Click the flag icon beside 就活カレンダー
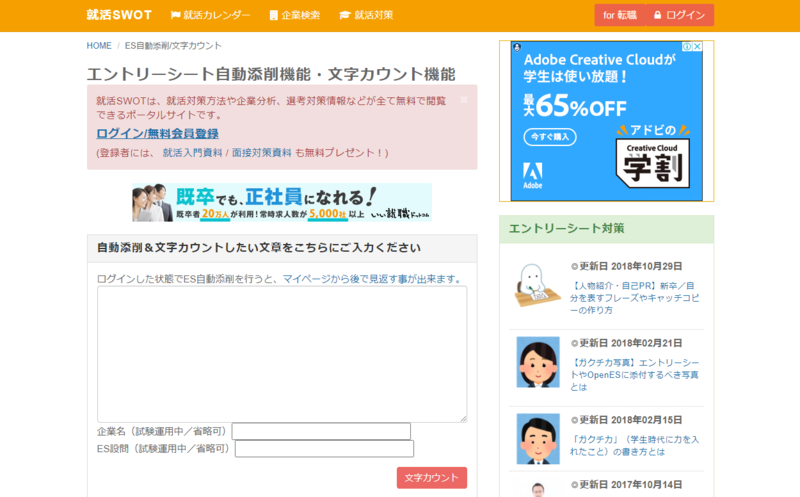 coord(176,15)
